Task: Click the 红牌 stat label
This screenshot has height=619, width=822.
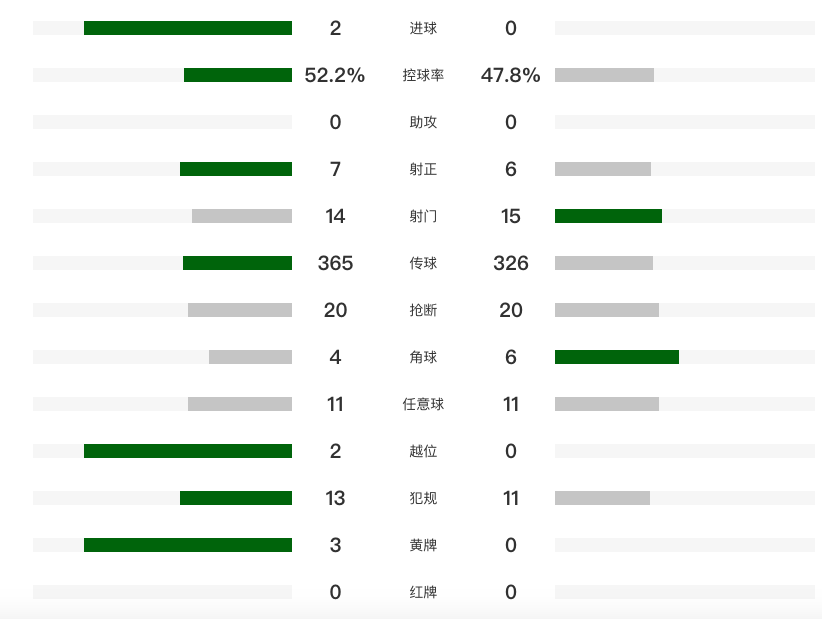Action: tap(423, 592)
